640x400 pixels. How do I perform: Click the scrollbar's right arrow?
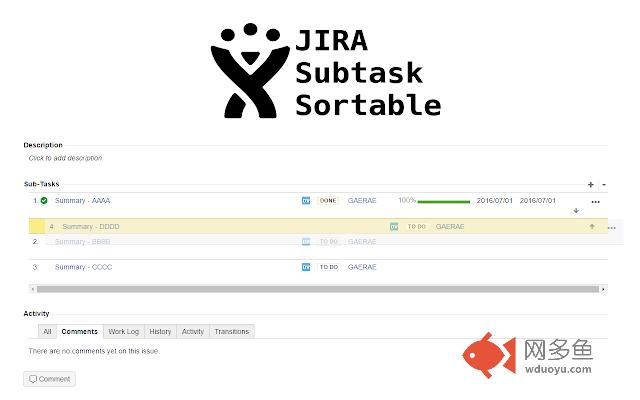603,289
